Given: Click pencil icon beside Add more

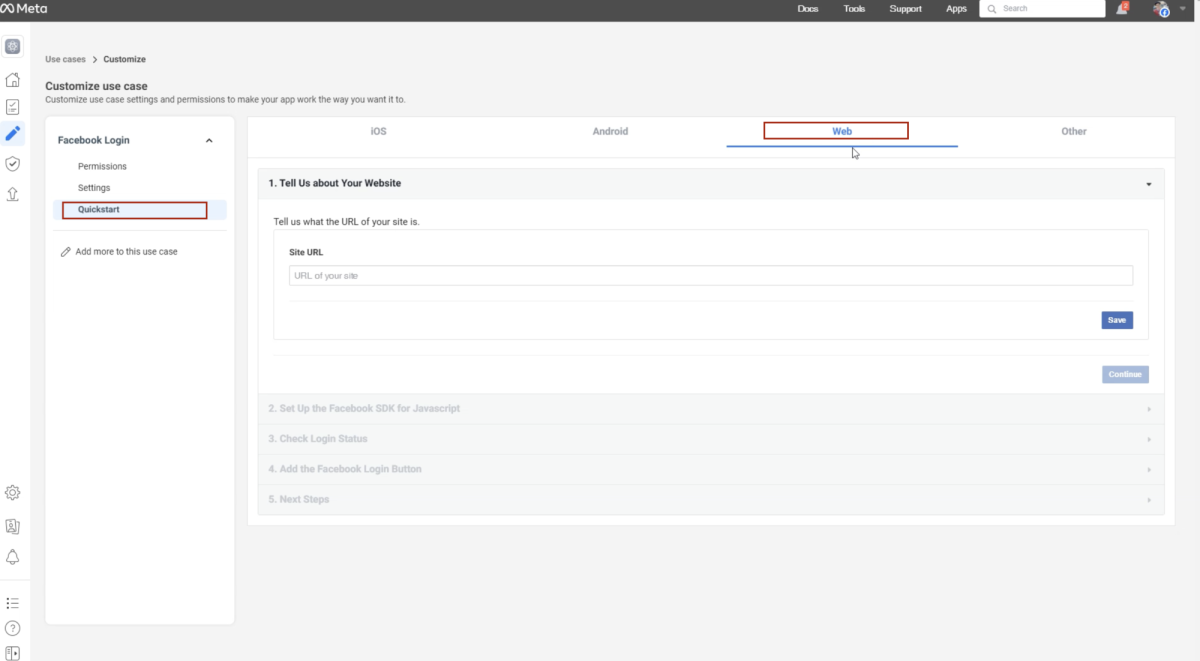Looking at the screenshot, I should (x=66, y=252).
